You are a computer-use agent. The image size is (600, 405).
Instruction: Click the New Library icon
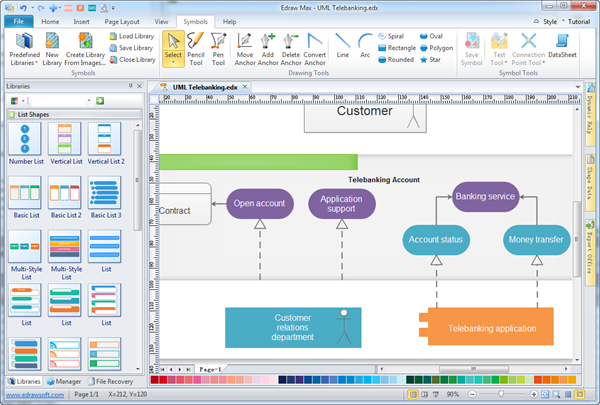pyautogui.click(x=51, y=49)
